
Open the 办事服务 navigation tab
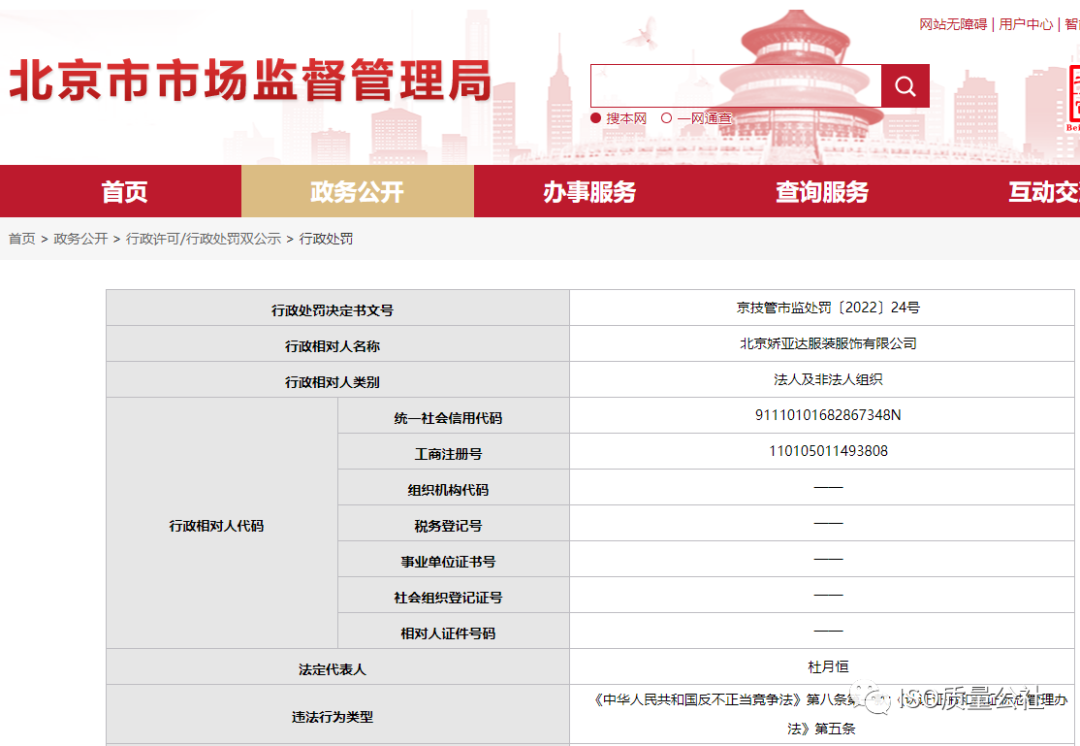pyautogui.click(x=590, y=191)
